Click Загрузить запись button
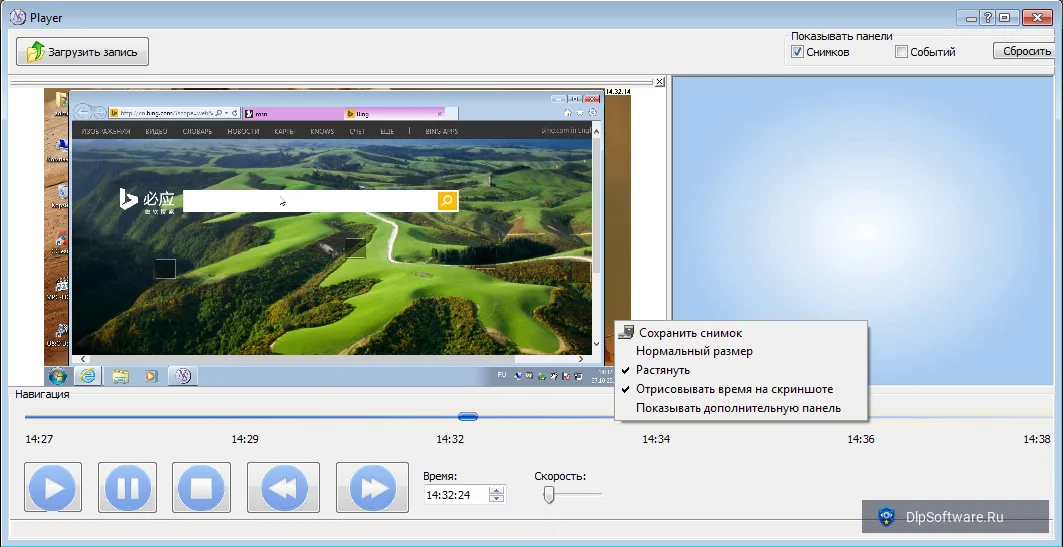 pyautogui.click(x=82, y=52)
